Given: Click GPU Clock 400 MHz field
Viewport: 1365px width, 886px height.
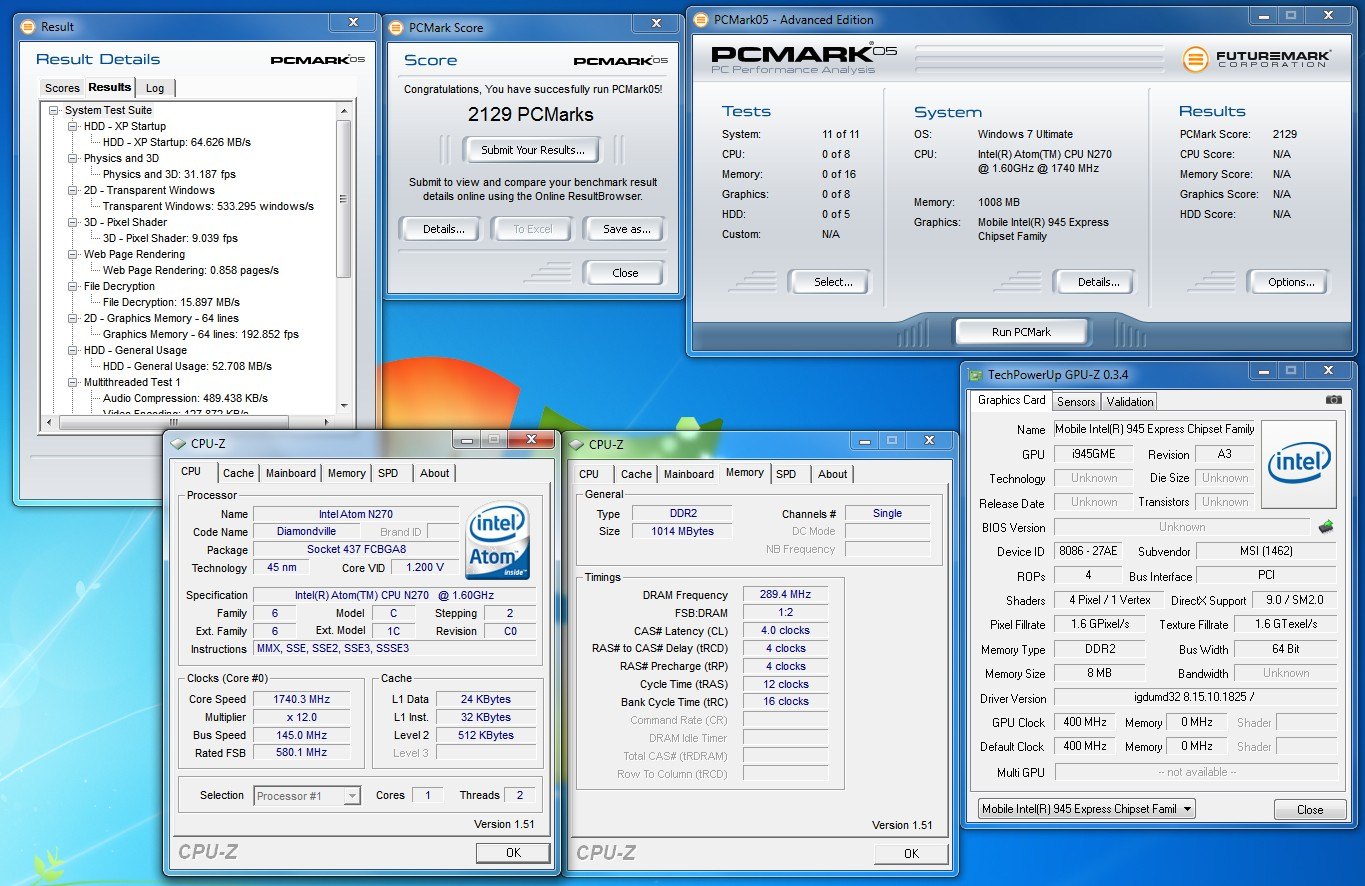Looking at the screenshot, I should click(1085, 723).
